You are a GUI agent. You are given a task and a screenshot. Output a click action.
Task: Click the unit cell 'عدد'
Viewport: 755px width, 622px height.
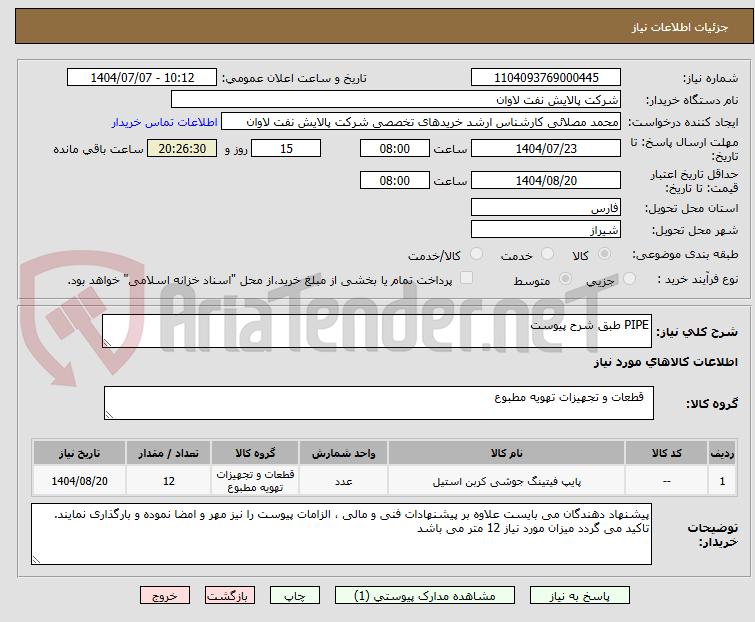[x=343, y=481]
